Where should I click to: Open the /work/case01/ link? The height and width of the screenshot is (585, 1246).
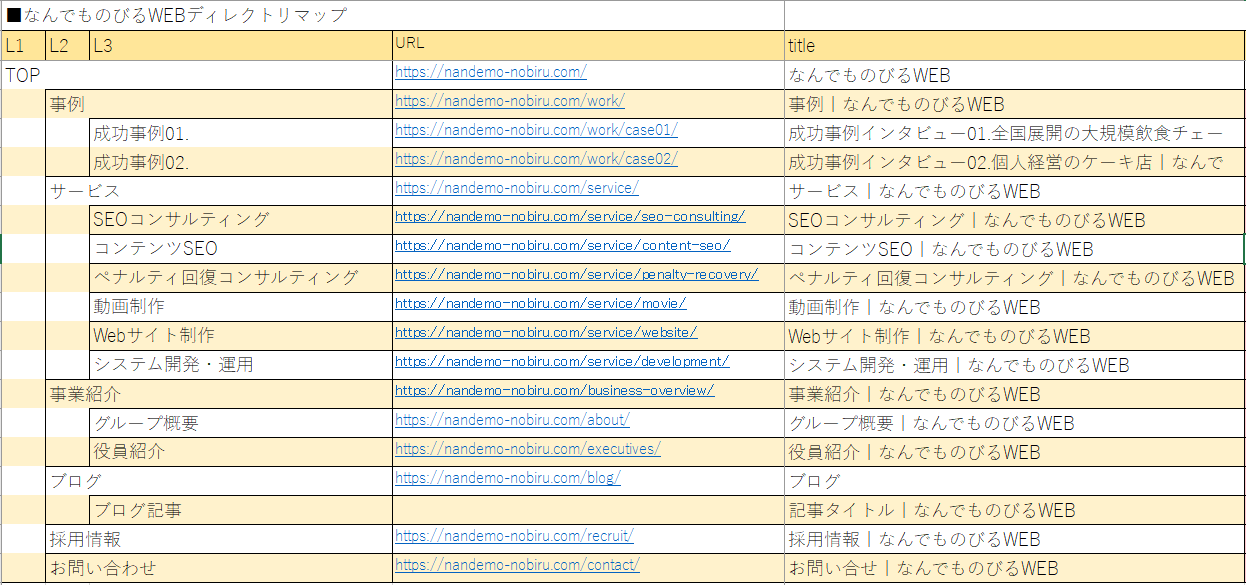536,130
